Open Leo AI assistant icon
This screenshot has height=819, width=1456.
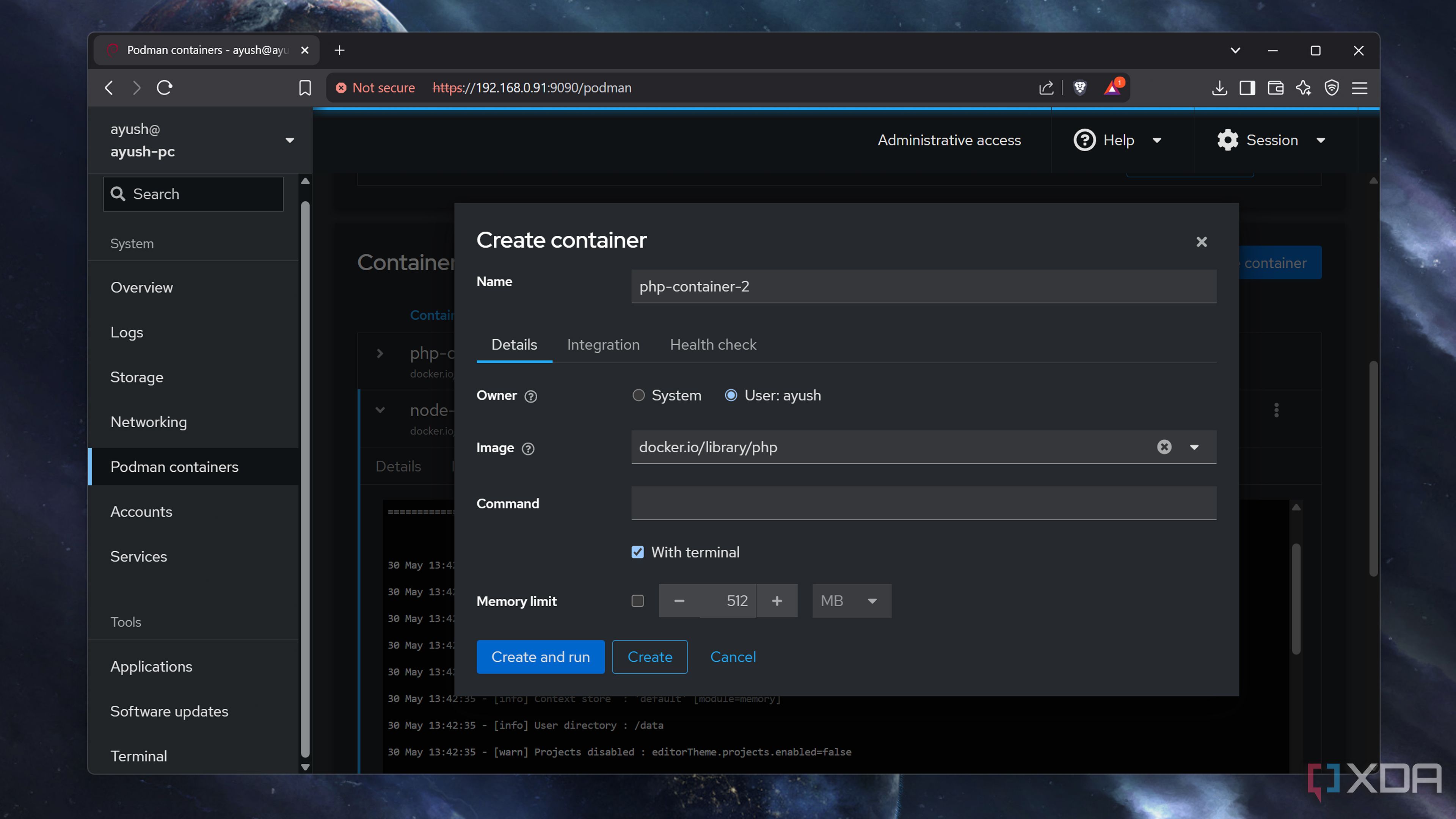point(1304,88)
